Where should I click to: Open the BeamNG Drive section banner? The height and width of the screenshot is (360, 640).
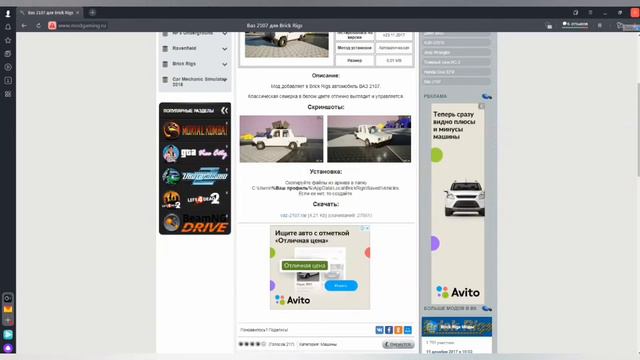click(195, 223)
